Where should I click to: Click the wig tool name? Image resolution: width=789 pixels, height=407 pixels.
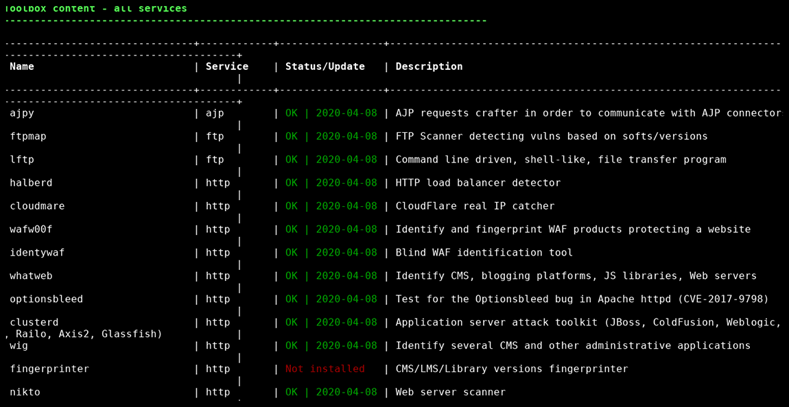click(19, 346)
